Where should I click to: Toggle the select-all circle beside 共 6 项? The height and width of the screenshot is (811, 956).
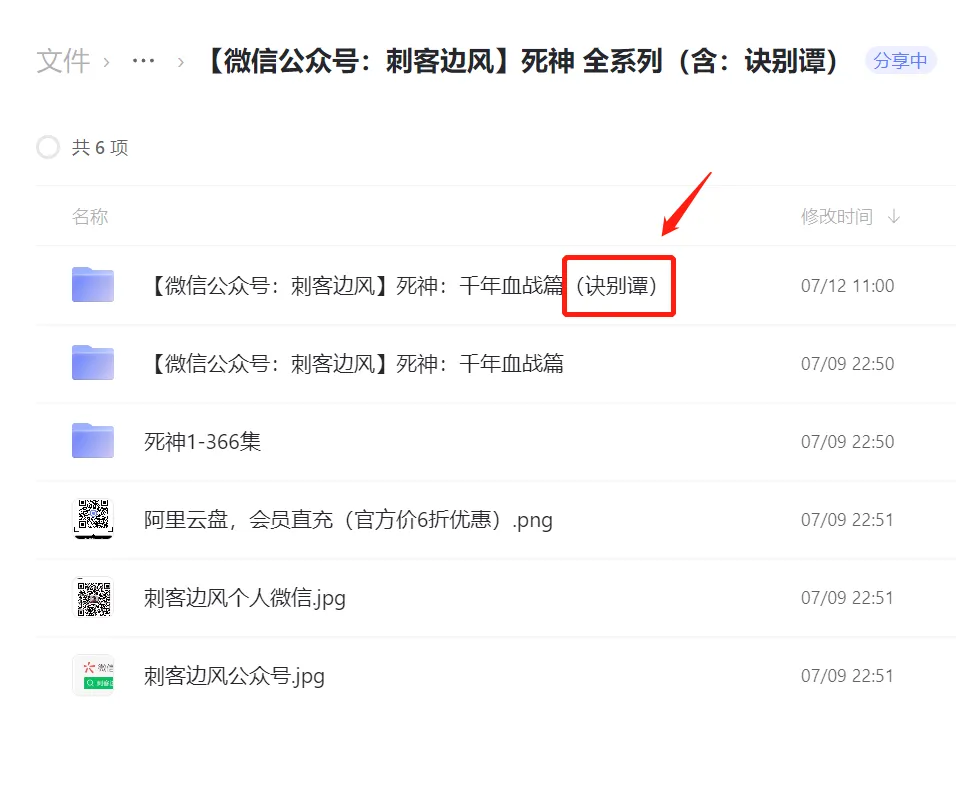click(48, 147)
